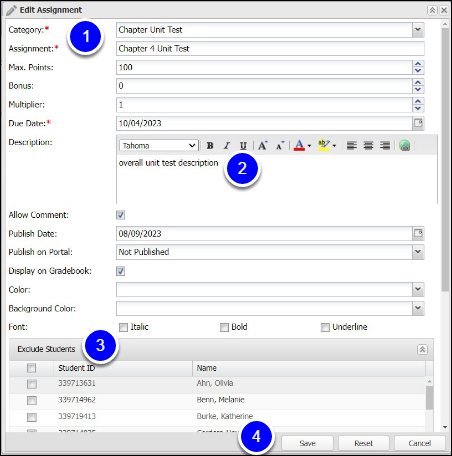Open the Color dropdown
Image resolution: width=452 pixels, height=456 pixels.
[418, 289]
